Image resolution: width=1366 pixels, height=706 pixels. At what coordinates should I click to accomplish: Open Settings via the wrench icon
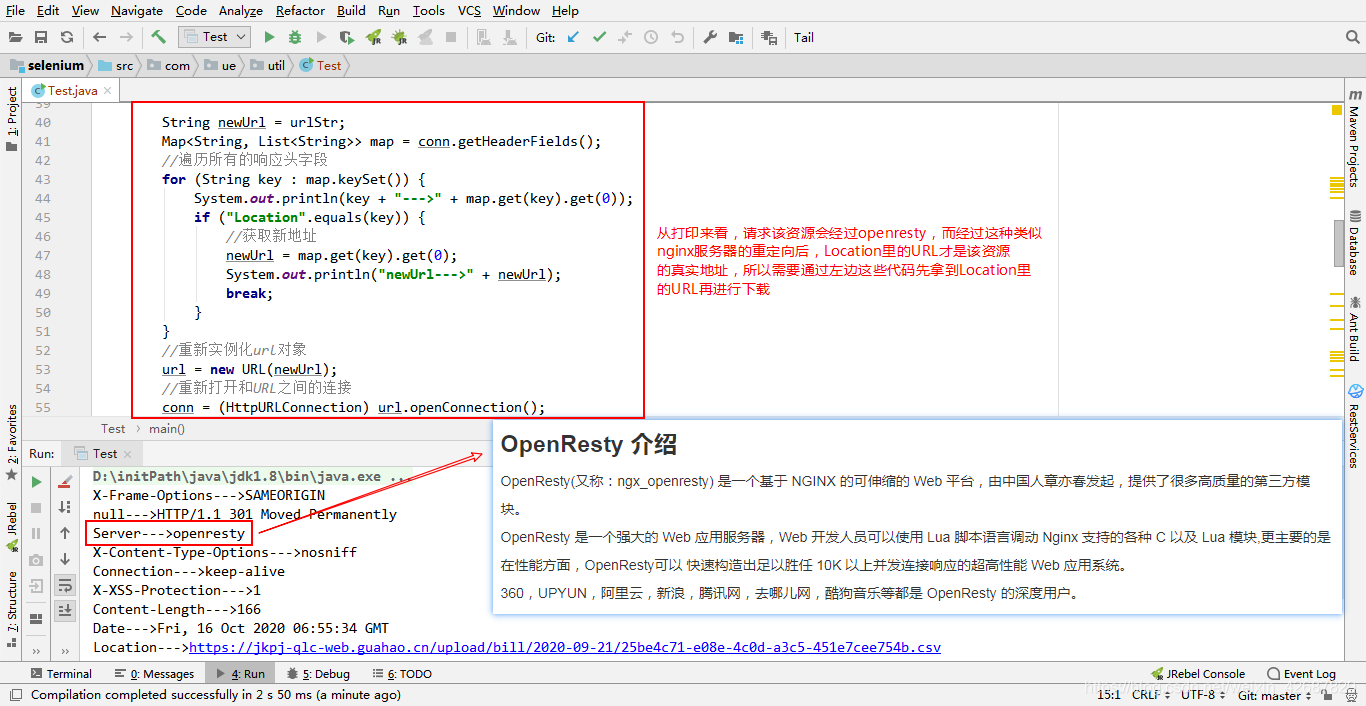click(x=710, y=37)
